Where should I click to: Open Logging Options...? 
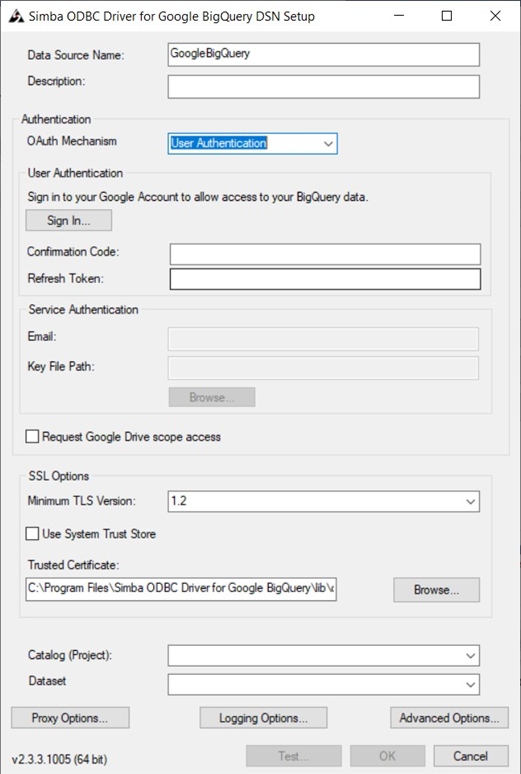(263, 718)
